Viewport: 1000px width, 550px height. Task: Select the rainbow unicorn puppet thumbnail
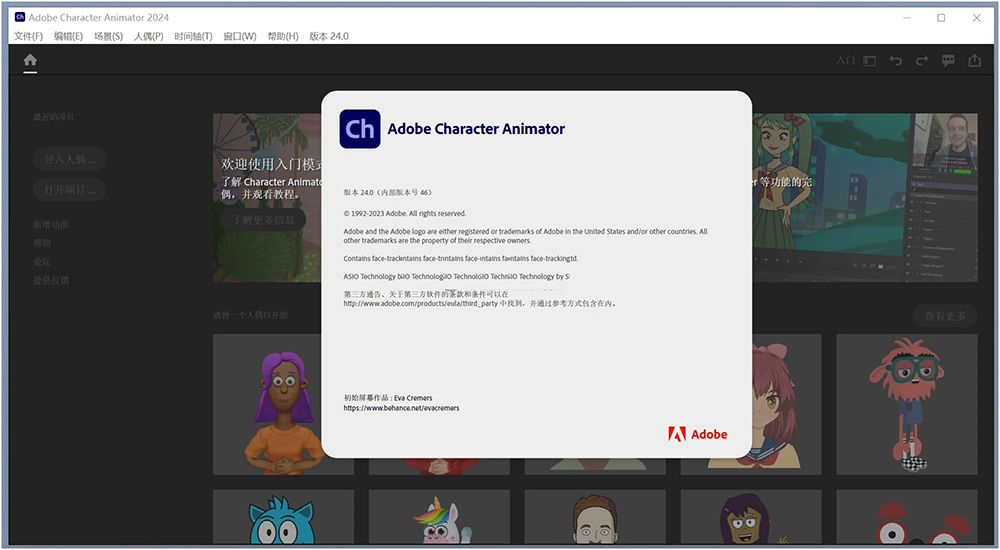tap(439, 517)
